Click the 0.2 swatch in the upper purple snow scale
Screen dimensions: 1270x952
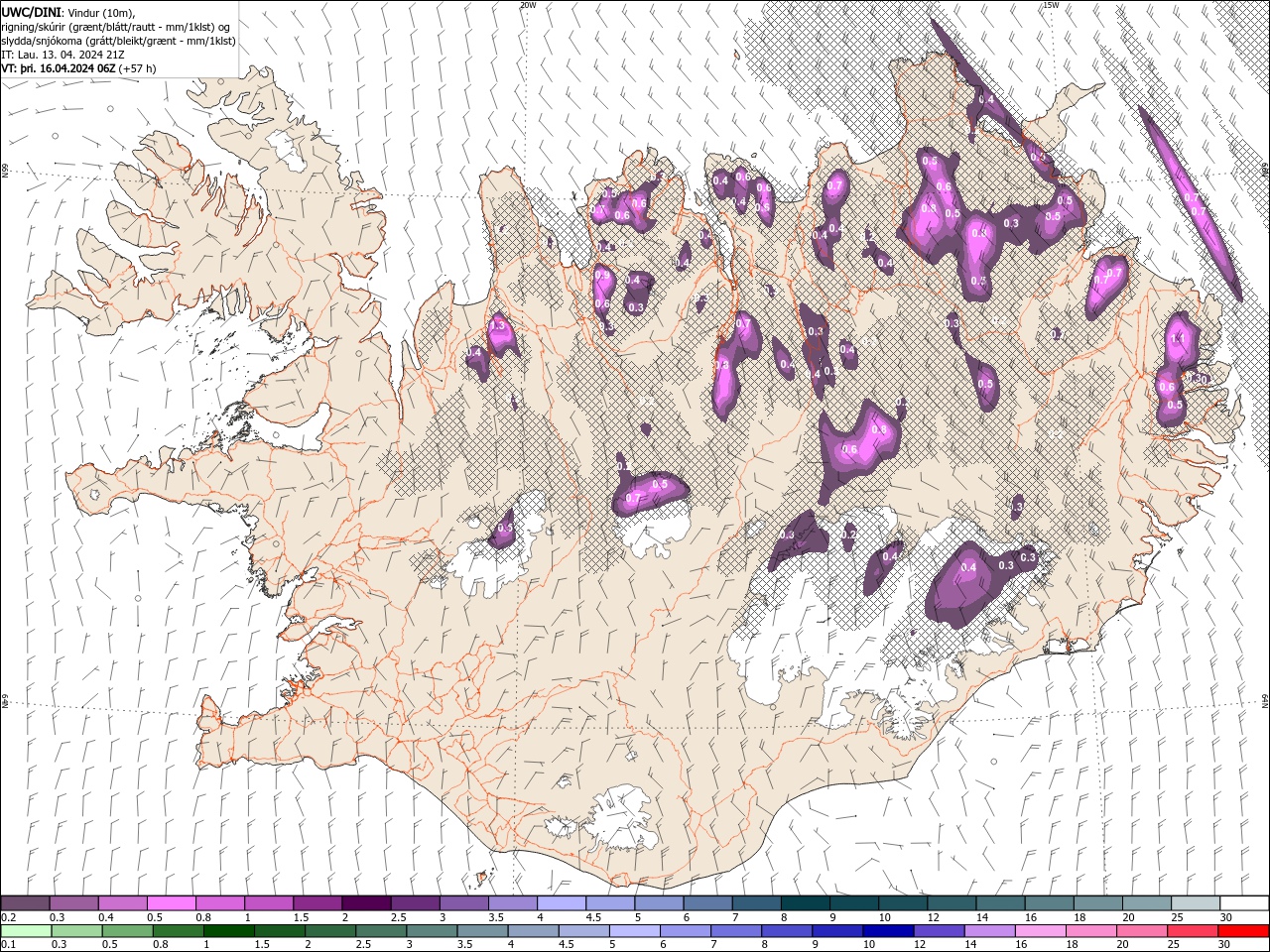coord(26,903)
